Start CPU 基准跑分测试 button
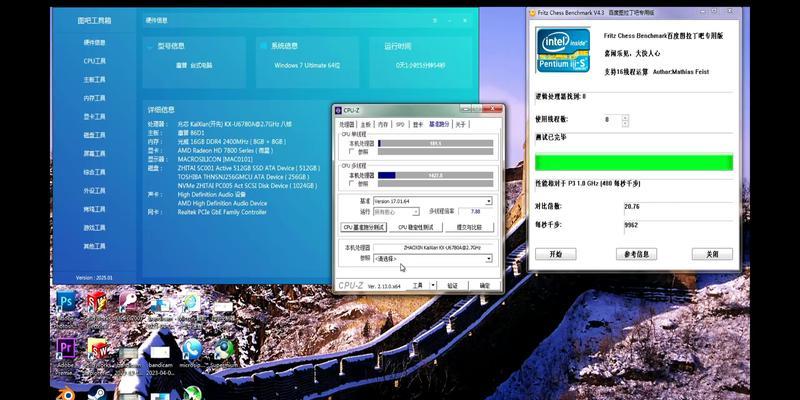The image size is (800, 400). pyautogui.click(x=363, y=227)
